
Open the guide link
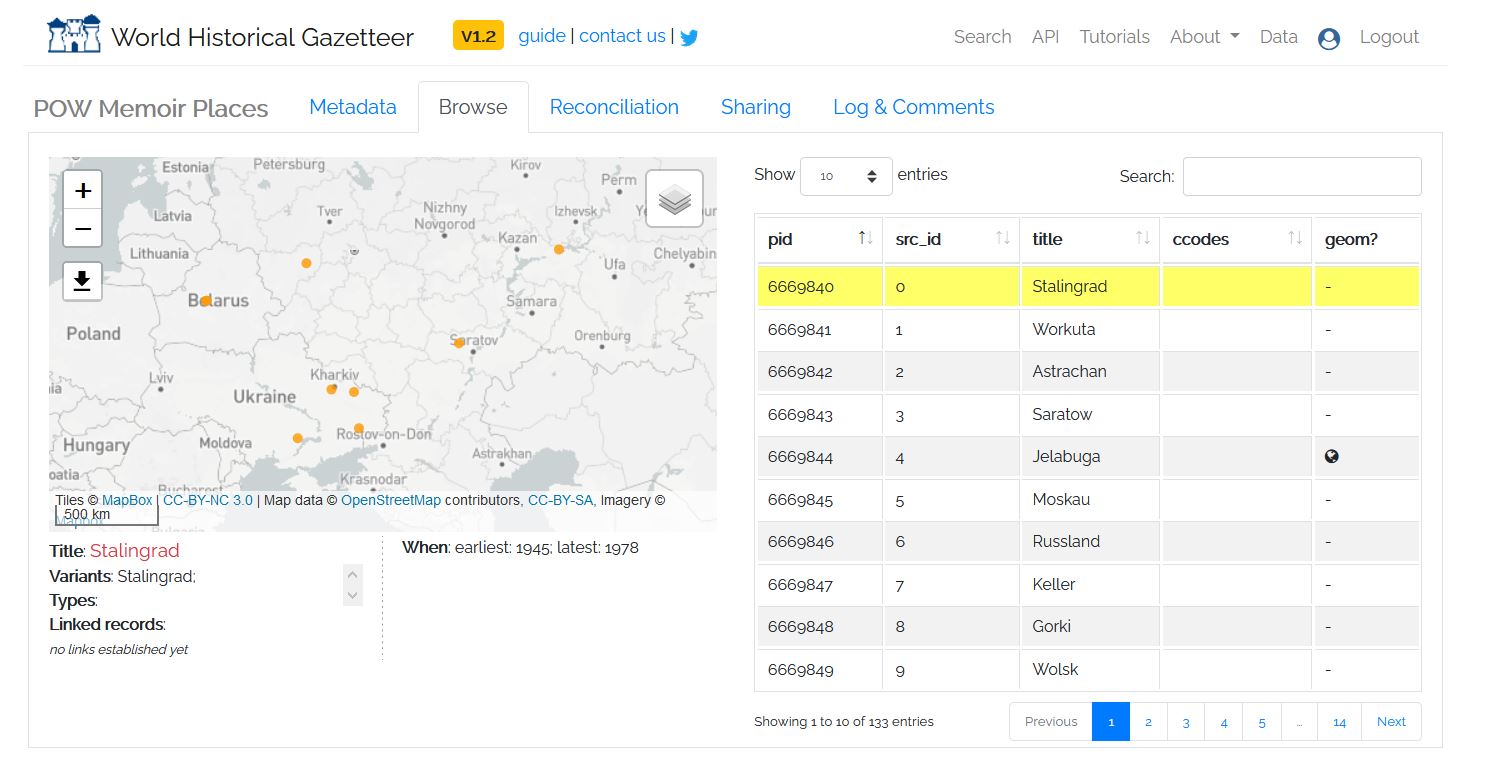tap(542, 36)
